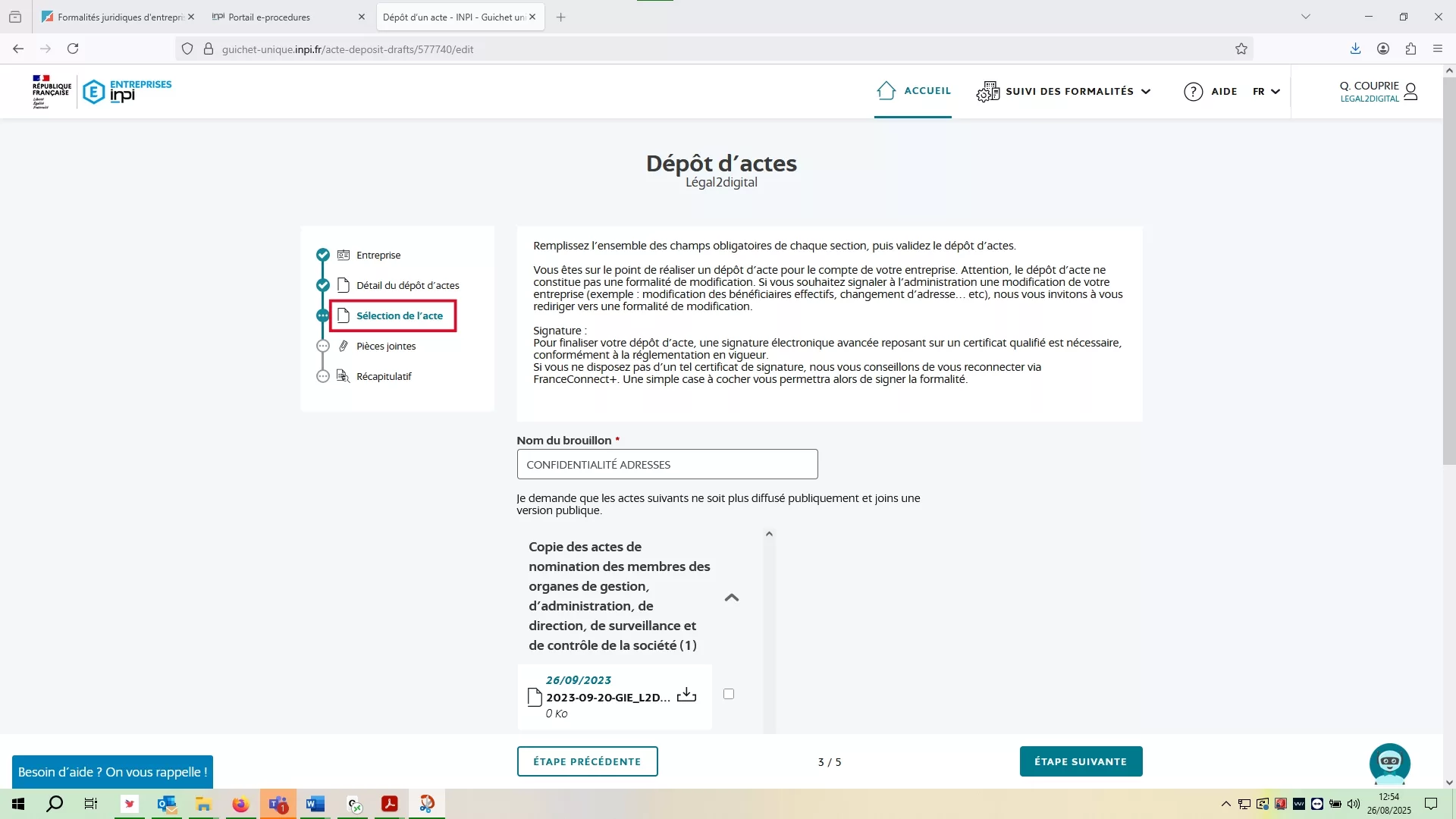Click Étape précédente button
1456x819 pixels.
pyautogui.click(x=587, y=761)
